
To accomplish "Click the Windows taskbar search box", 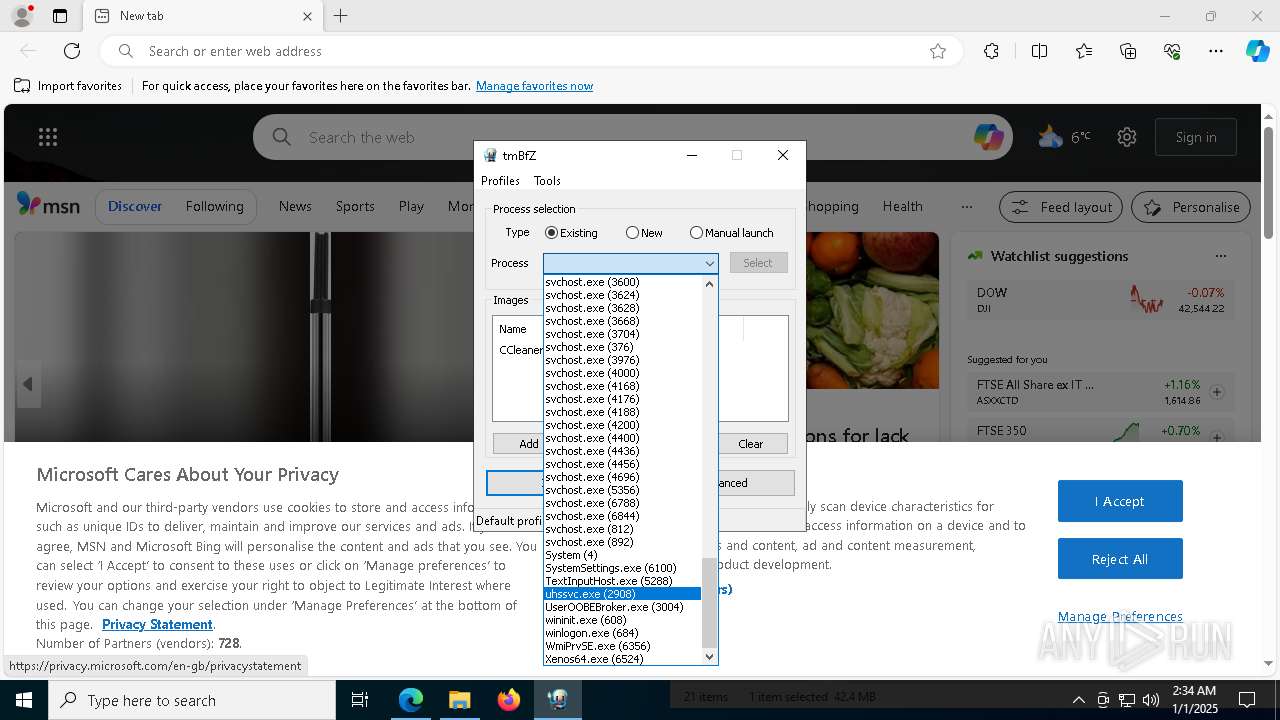I will pos(192,700).
